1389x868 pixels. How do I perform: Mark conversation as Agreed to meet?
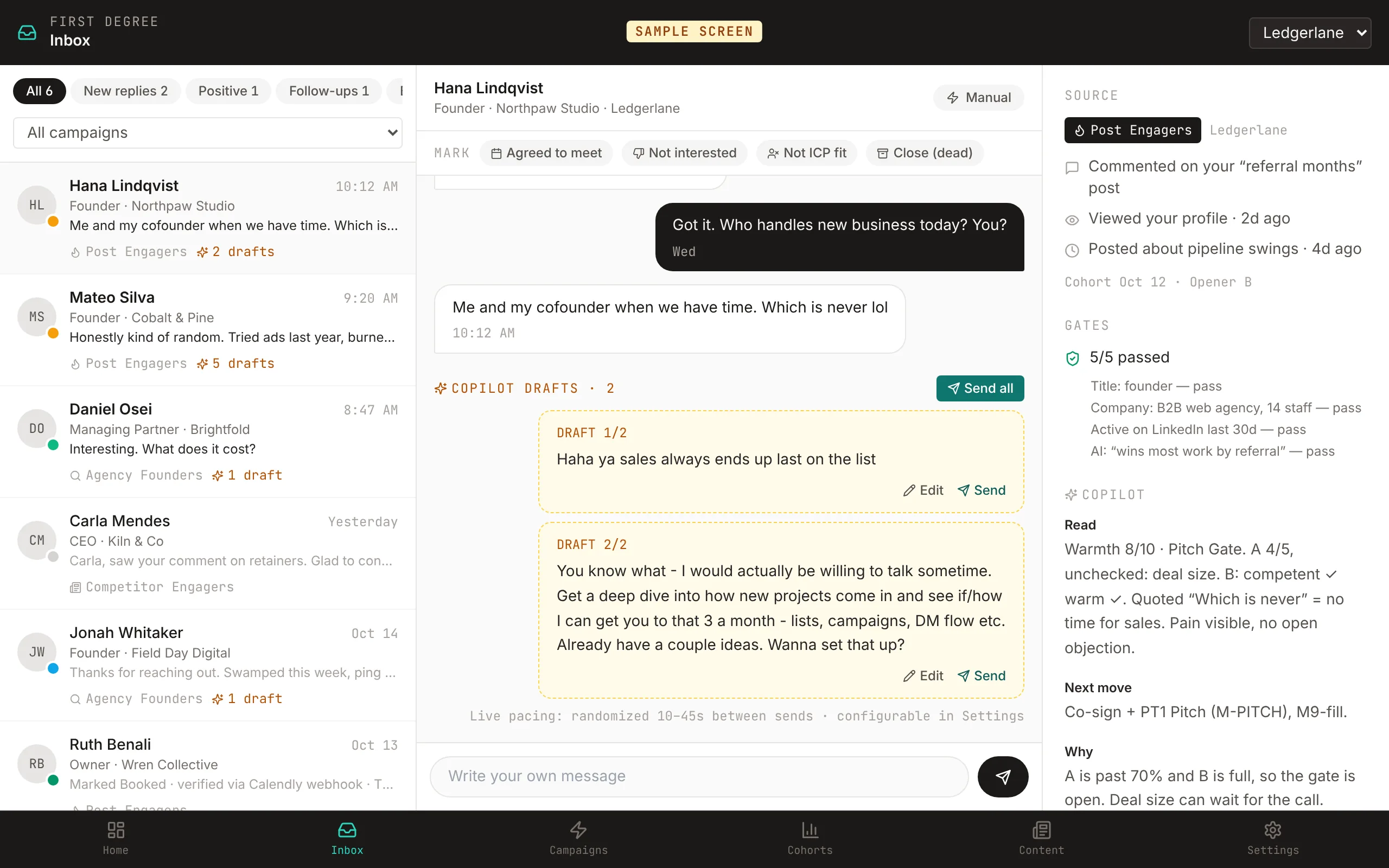(546, 152)
